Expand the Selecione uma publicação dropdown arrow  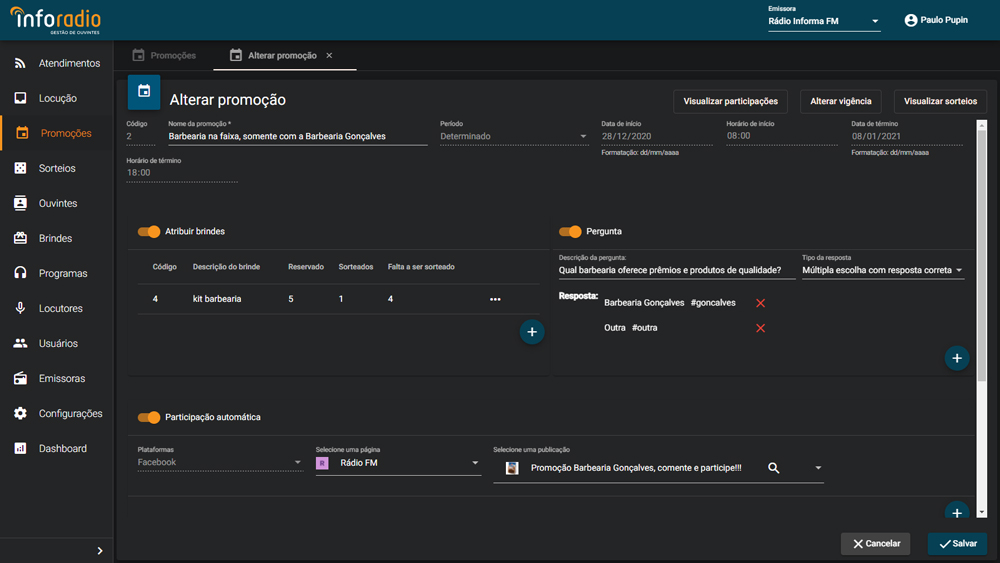(x=818, y=468)
